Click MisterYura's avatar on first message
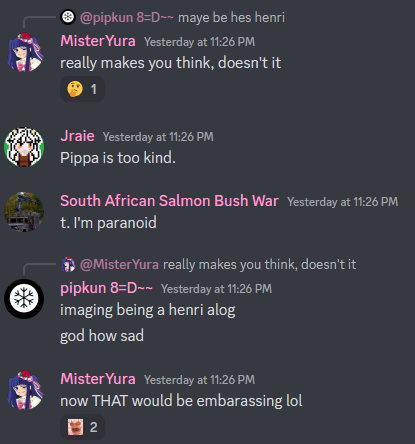This screenshot has height=444, width=415. click(x=25, y=52)
